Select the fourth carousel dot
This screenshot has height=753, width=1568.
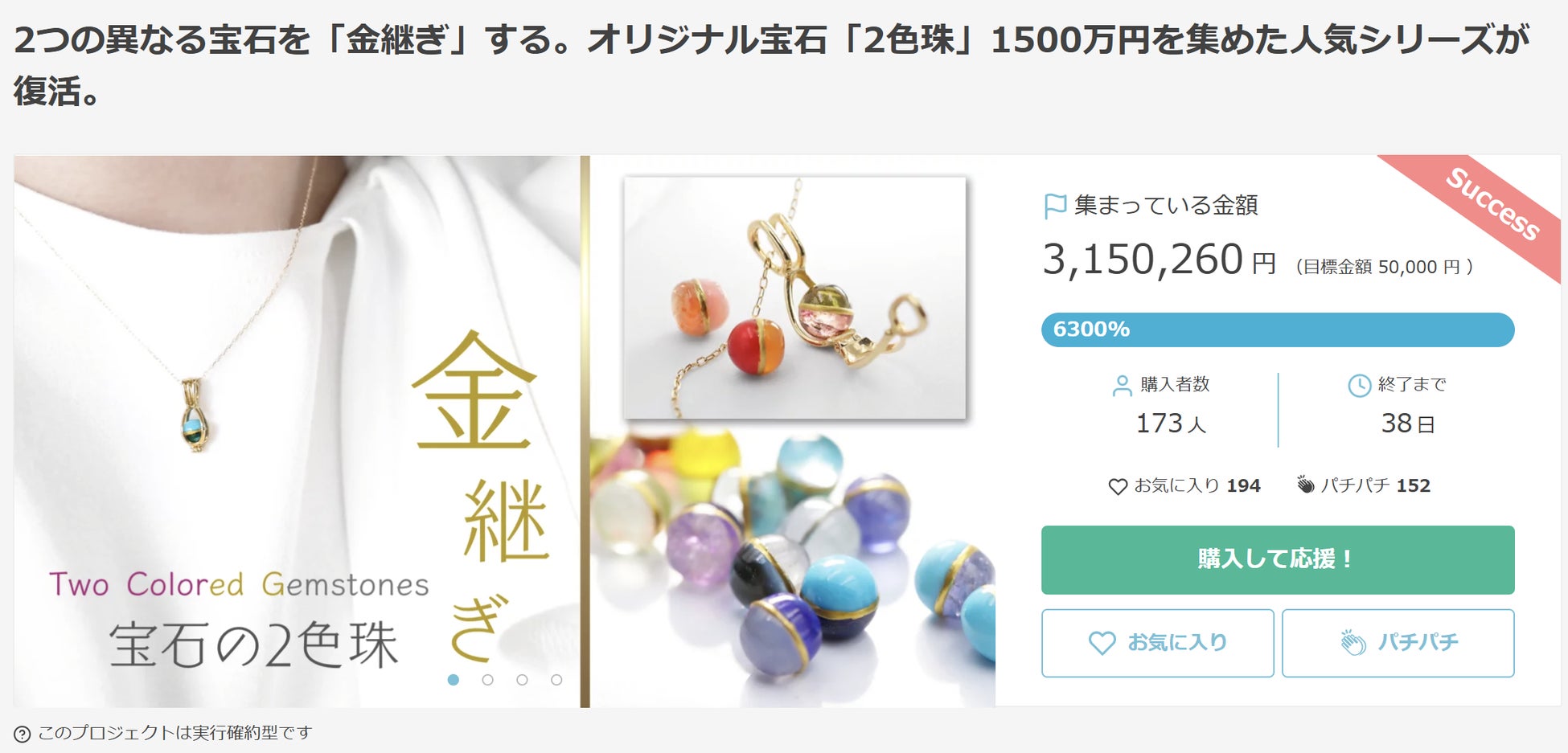click(556, 680)
